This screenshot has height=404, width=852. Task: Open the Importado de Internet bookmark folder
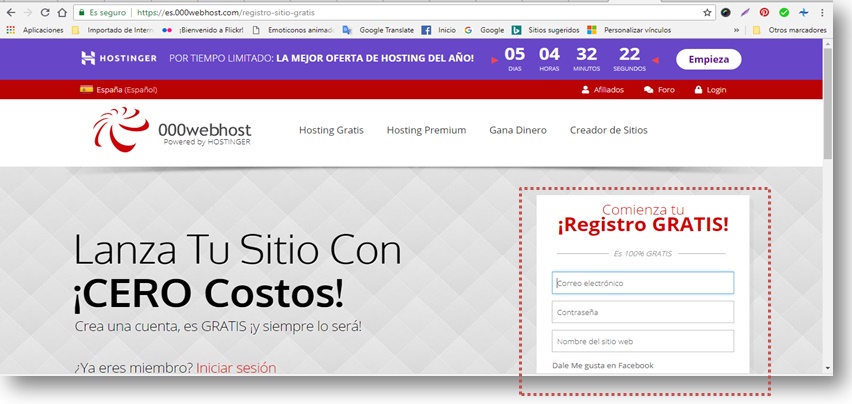click(x=113, y=30)
